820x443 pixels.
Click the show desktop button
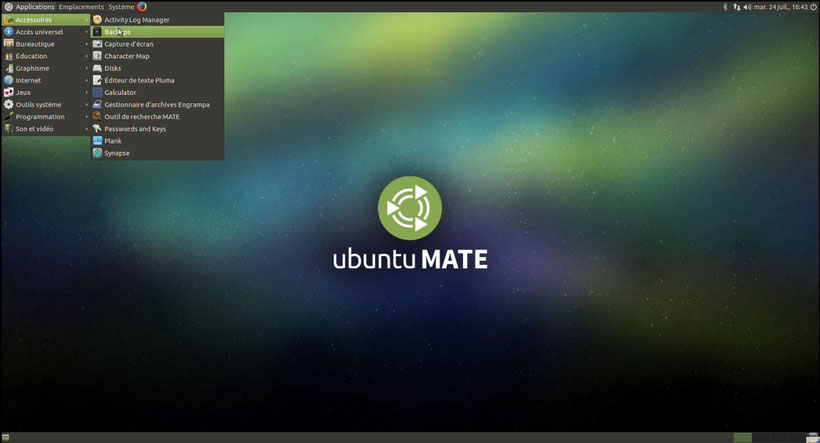(x=6, y=437)
